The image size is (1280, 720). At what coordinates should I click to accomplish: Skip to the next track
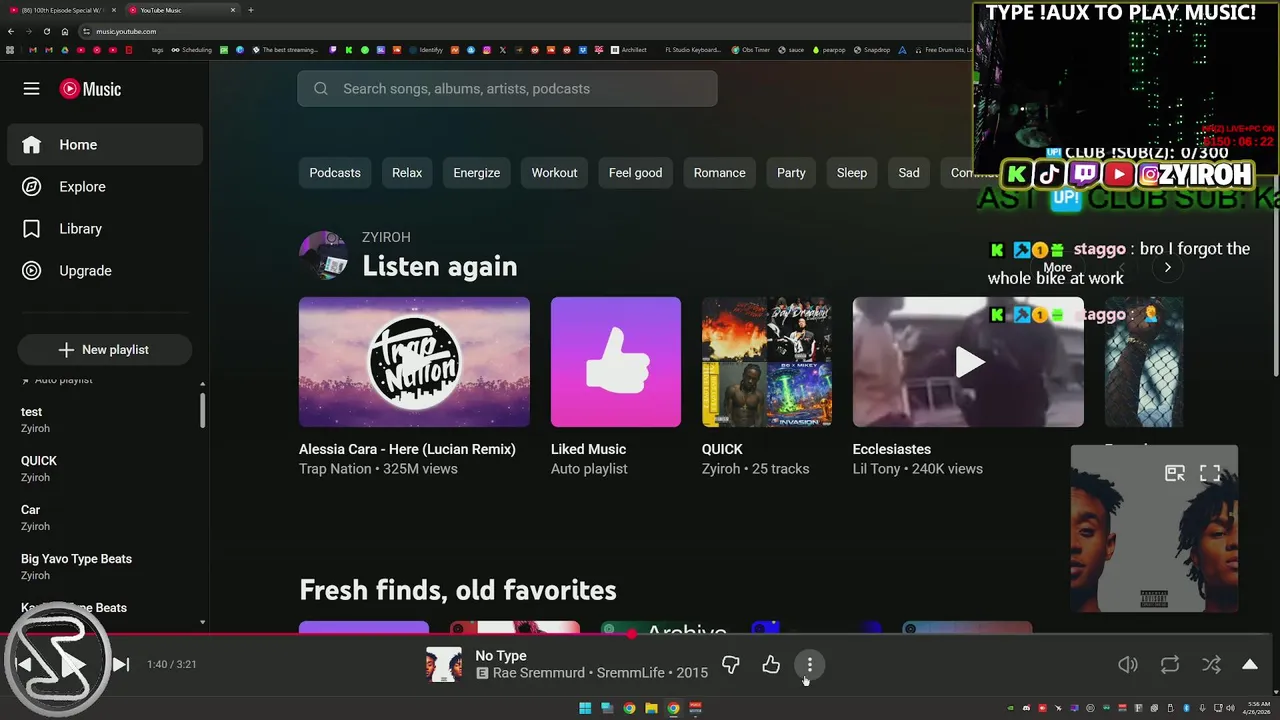(x=120, y=664)
